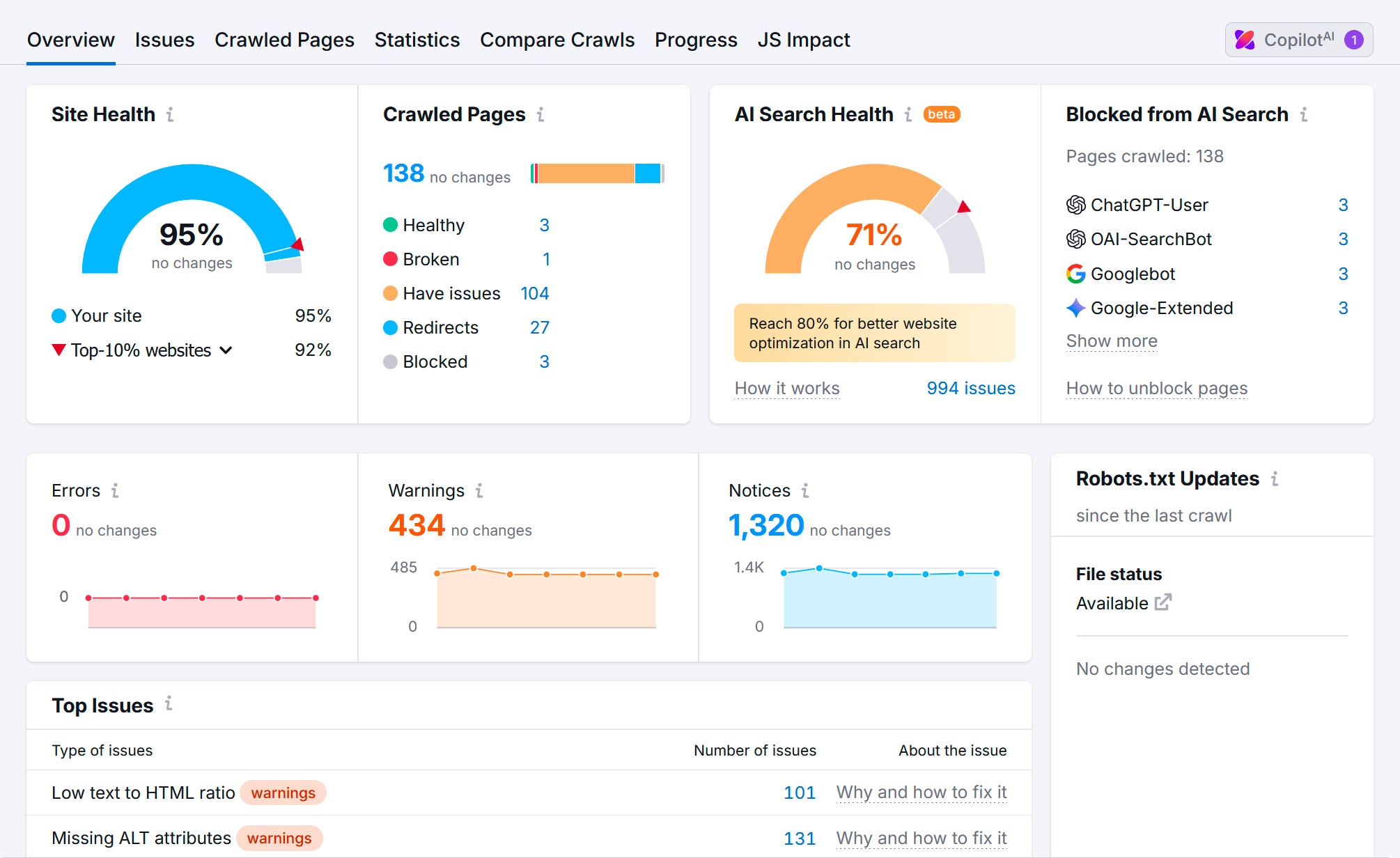Click the Blocked from AI Search info icon
Screen dimensions: 1400x858
click(x=1304, y=114)
